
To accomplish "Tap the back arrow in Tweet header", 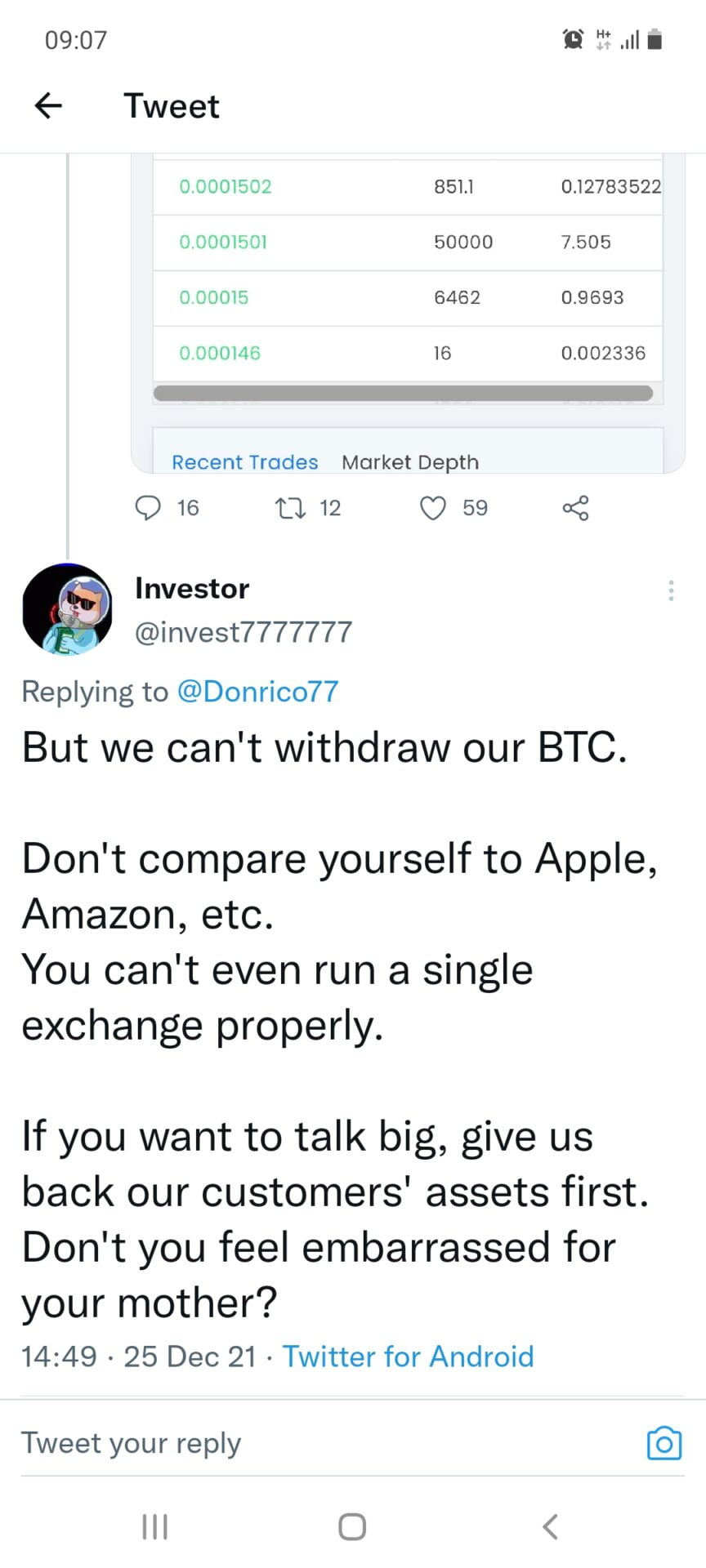I will 49,105.
